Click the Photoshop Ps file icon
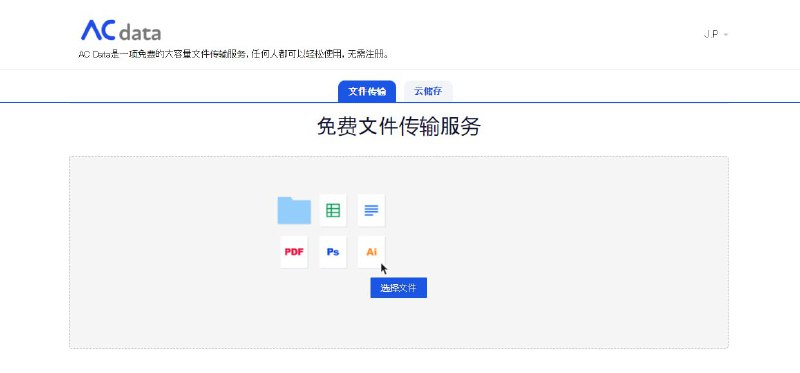800x373 pixels. (333, 252)
